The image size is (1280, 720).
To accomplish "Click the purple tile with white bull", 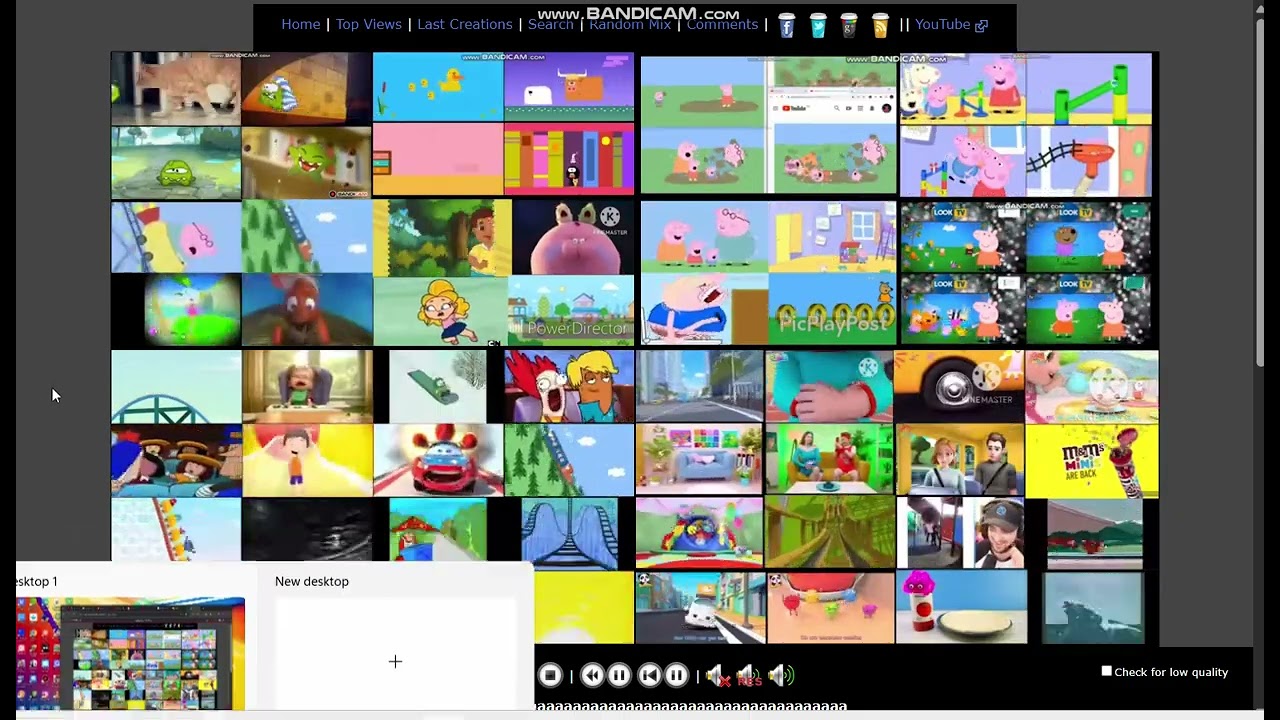I will (x=569, y=87).
